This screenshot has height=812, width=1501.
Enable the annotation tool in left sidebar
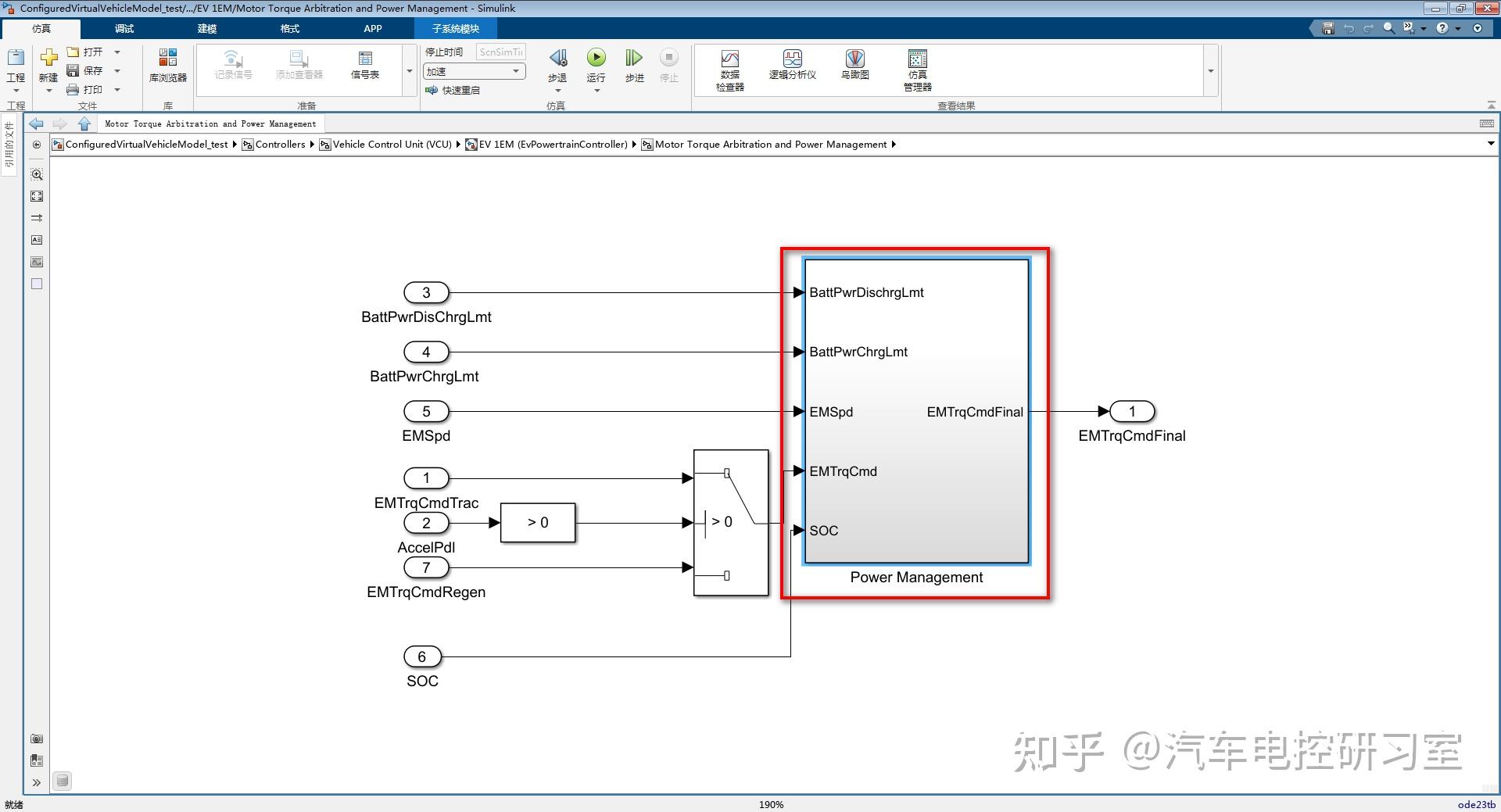[x=36, y=240]
